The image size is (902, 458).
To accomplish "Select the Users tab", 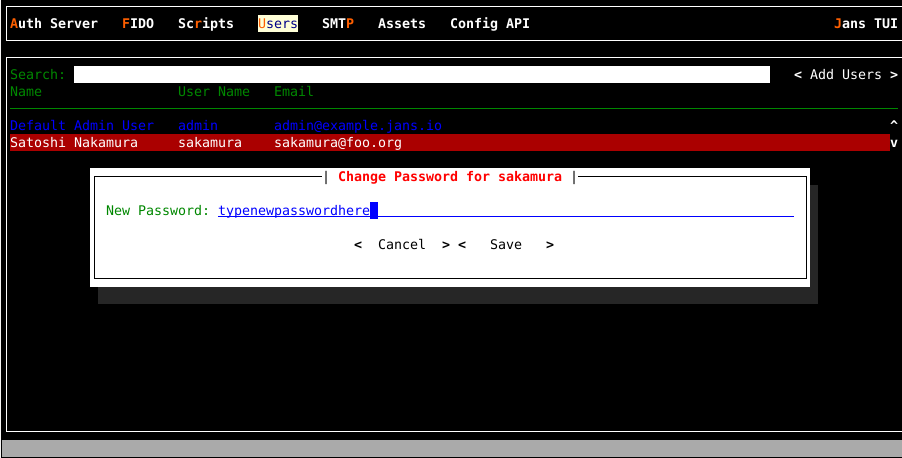I will tap(277, 23).
